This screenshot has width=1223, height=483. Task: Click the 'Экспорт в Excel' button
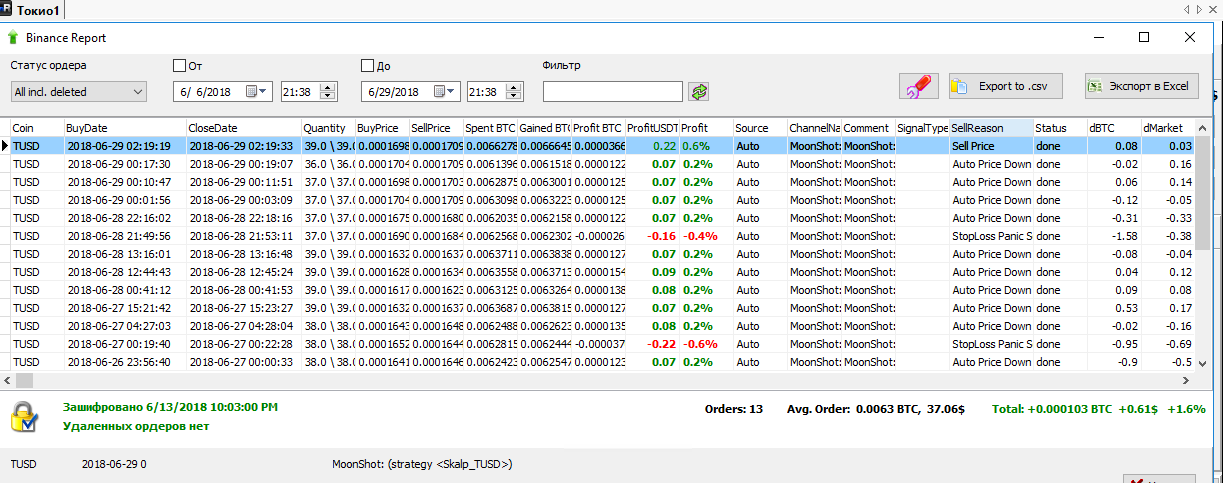click(1141, 87)
